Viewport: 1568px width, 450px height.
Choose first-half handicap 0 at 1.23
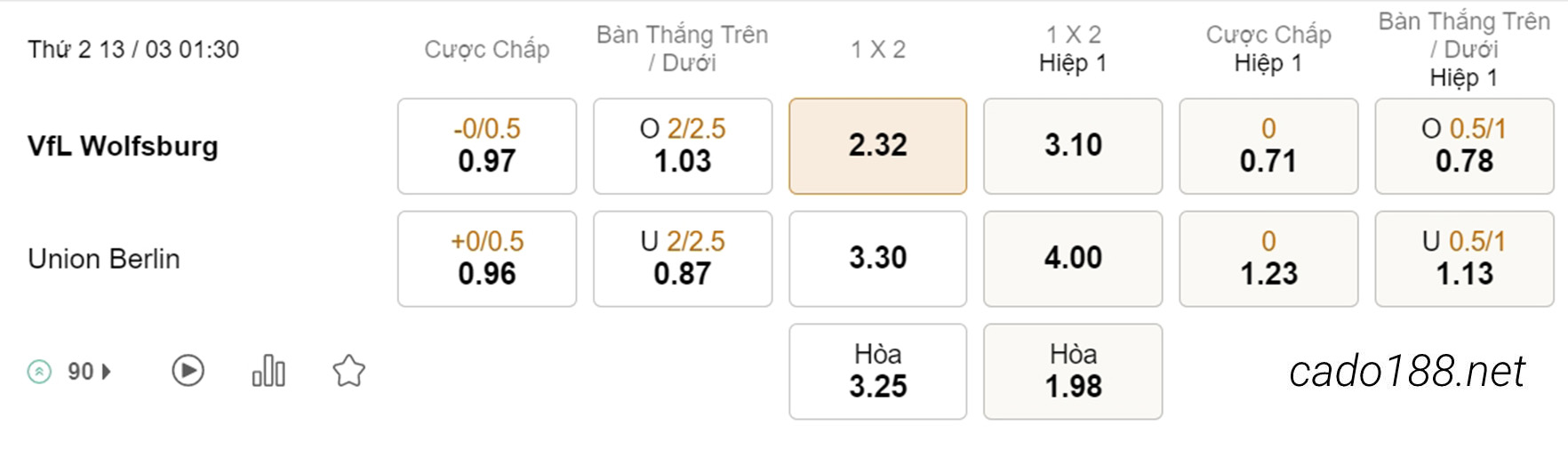point(1268,259)
